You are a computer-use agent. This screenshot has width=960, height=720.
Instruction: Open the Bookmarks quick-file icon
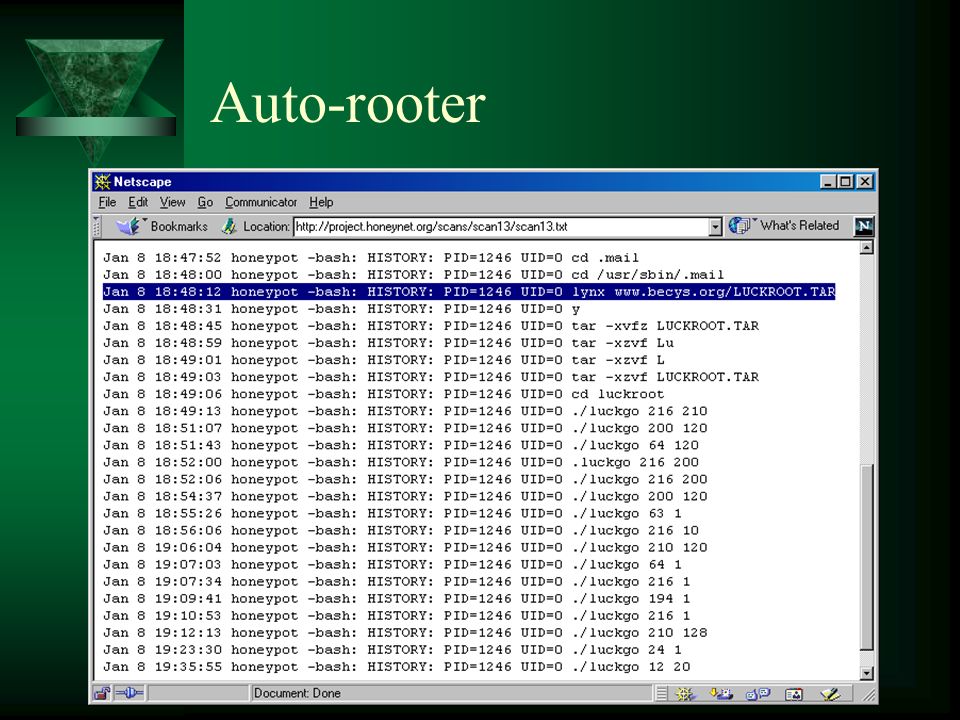click(x=128, y=227)
